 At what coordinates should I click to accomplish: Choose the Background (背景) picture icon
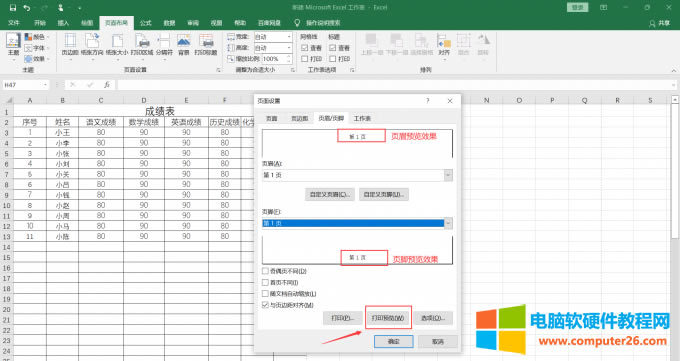point(184,44)
